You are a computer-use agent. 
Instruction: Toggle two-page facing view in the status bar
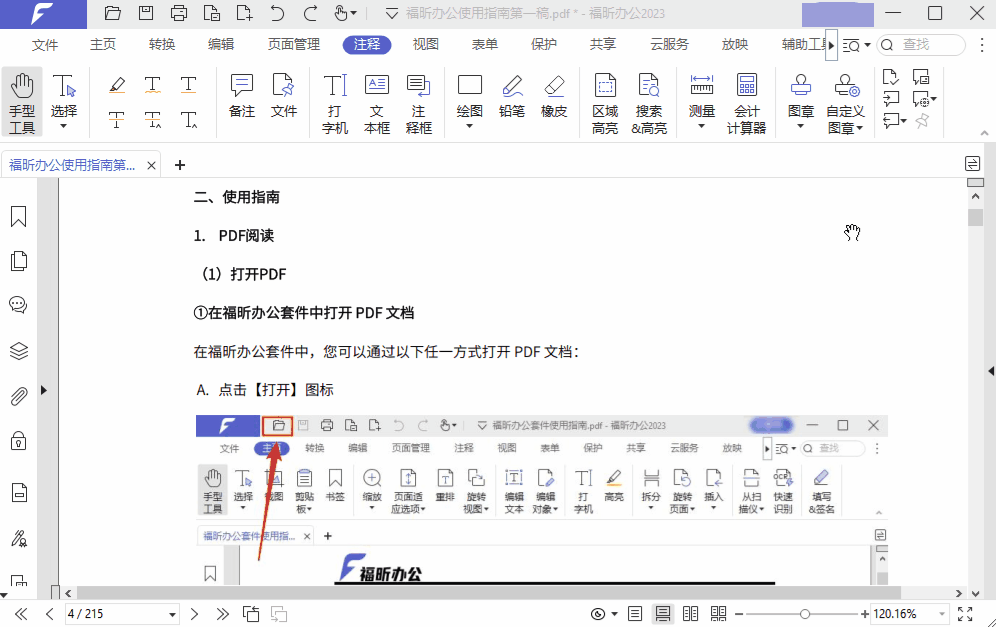coord(690,613)
